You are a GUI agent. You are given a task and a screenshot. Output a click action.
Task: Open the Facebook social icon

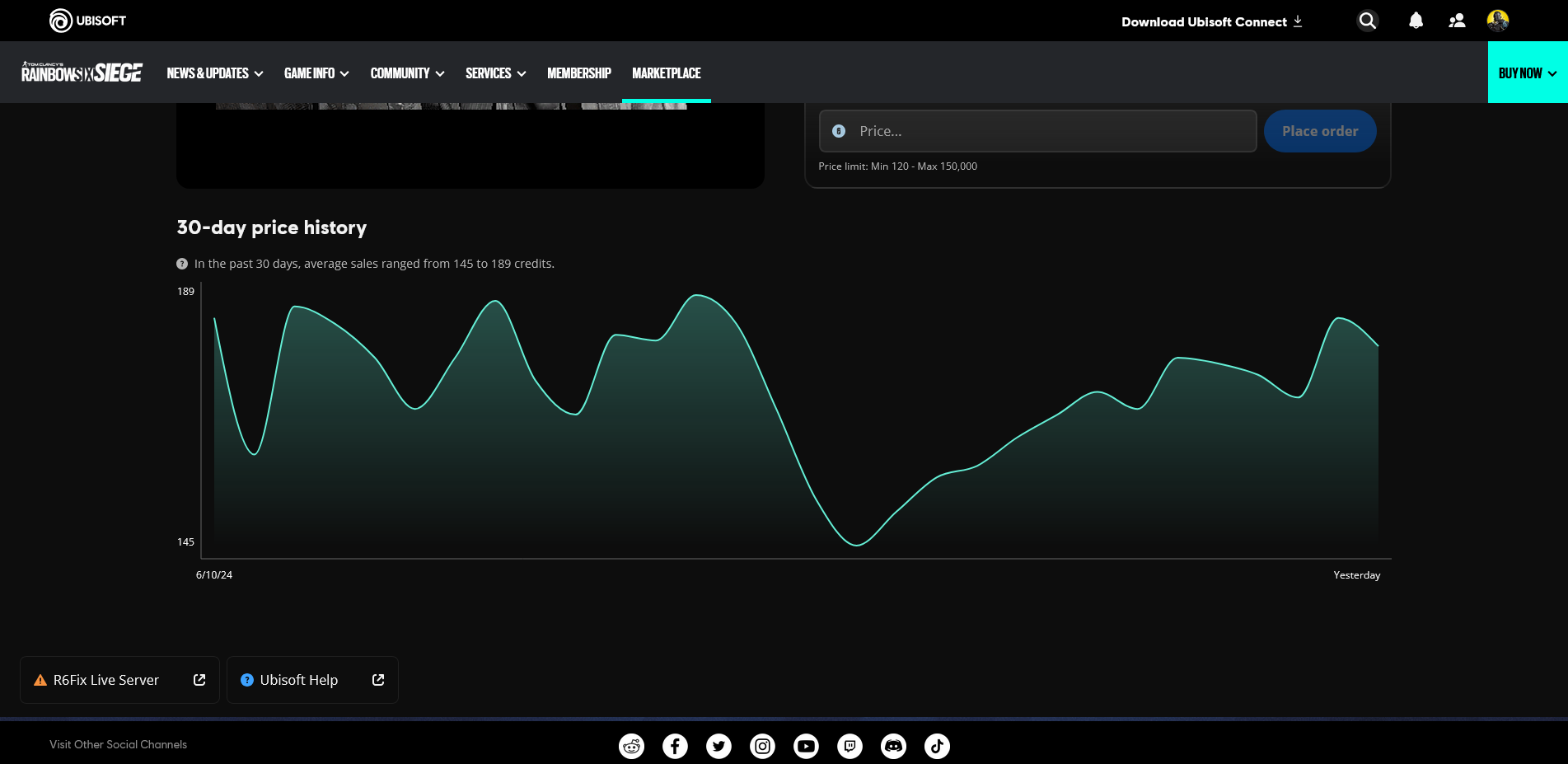pos(676,746)
